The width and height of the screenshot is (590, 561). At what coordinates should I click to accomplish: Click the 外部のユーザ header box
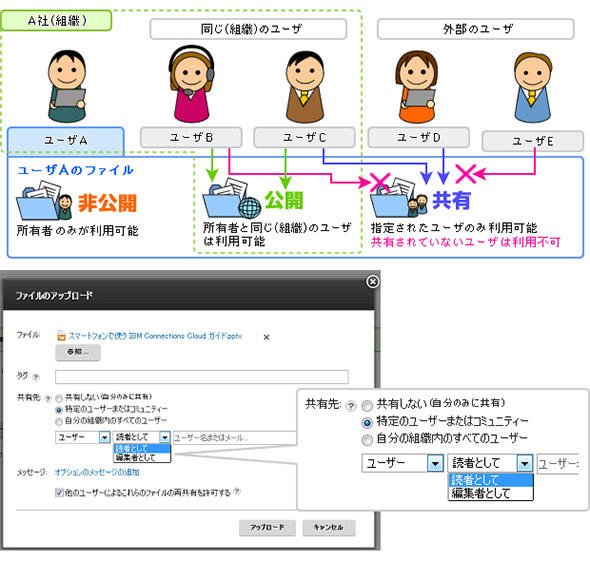click(x=476, y=29)
